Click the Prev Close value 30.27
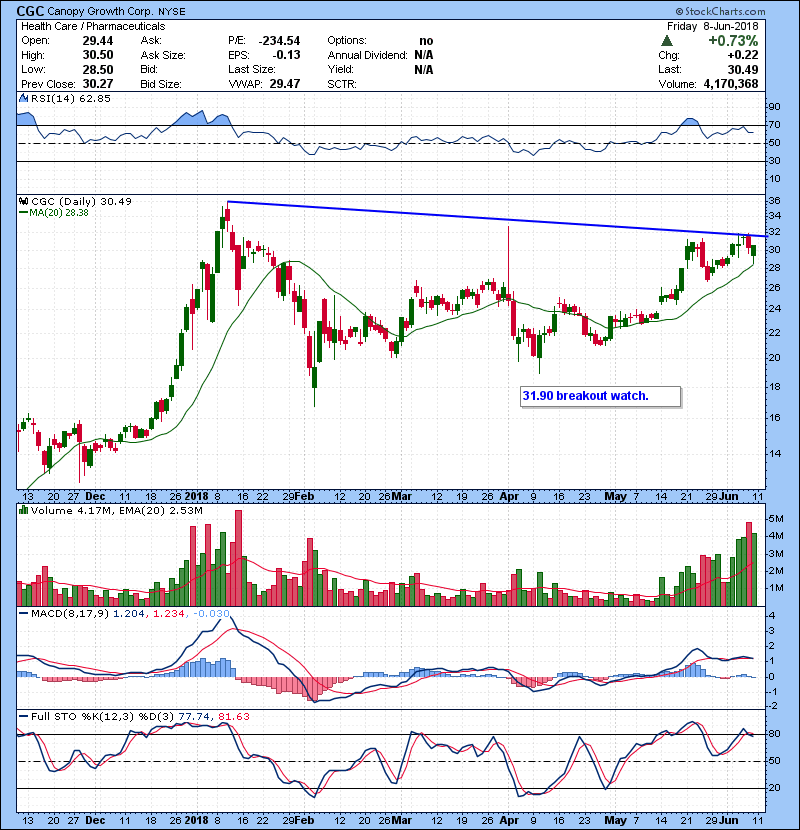Image resolution: width=800 pixels, height=830 pixels. pos(98,84)
